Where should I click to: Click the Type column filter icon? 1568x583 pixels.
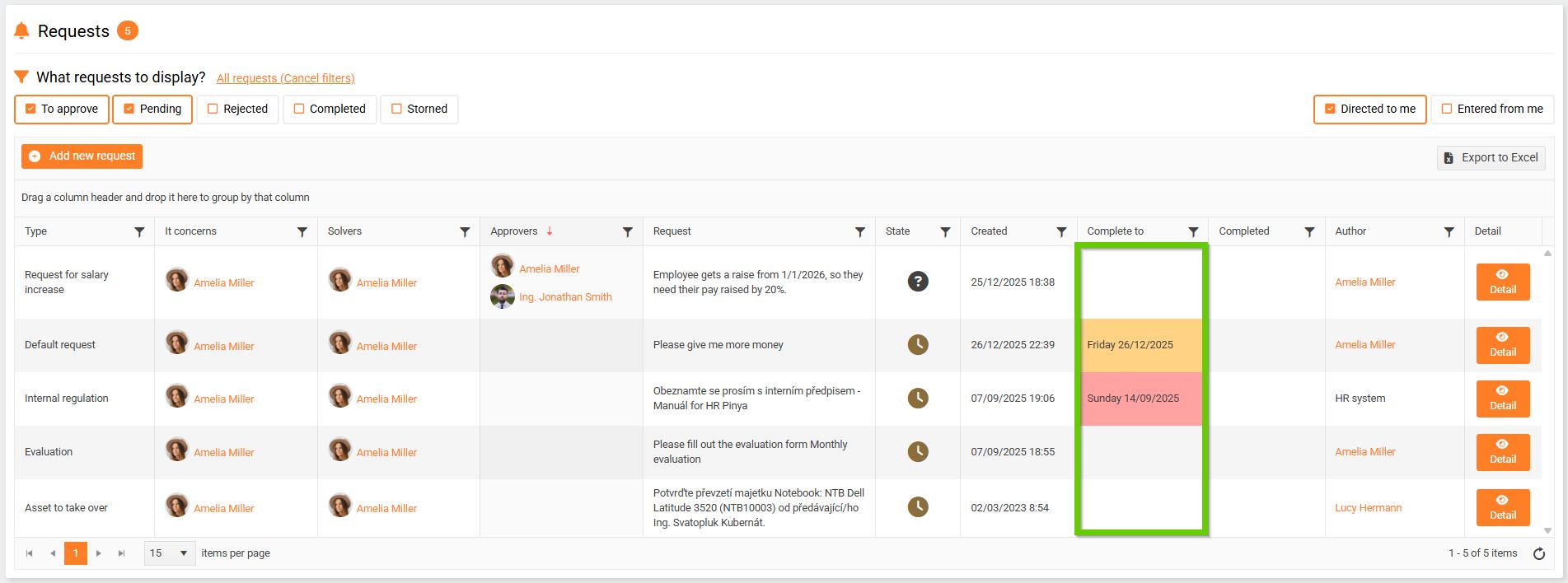[x=139, y=232]
